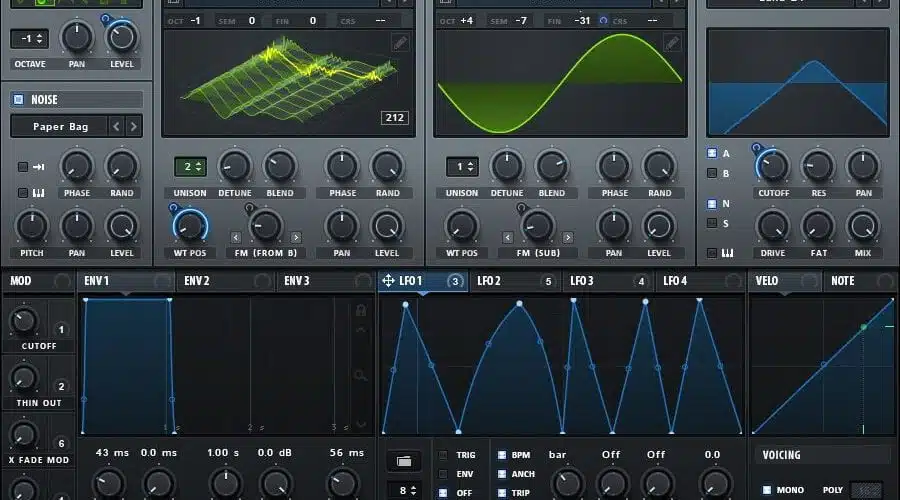Screen dimensions: 900x500
Task: Change OSC A UNISON stepper showing 2
Action: (x=191, y=166)
